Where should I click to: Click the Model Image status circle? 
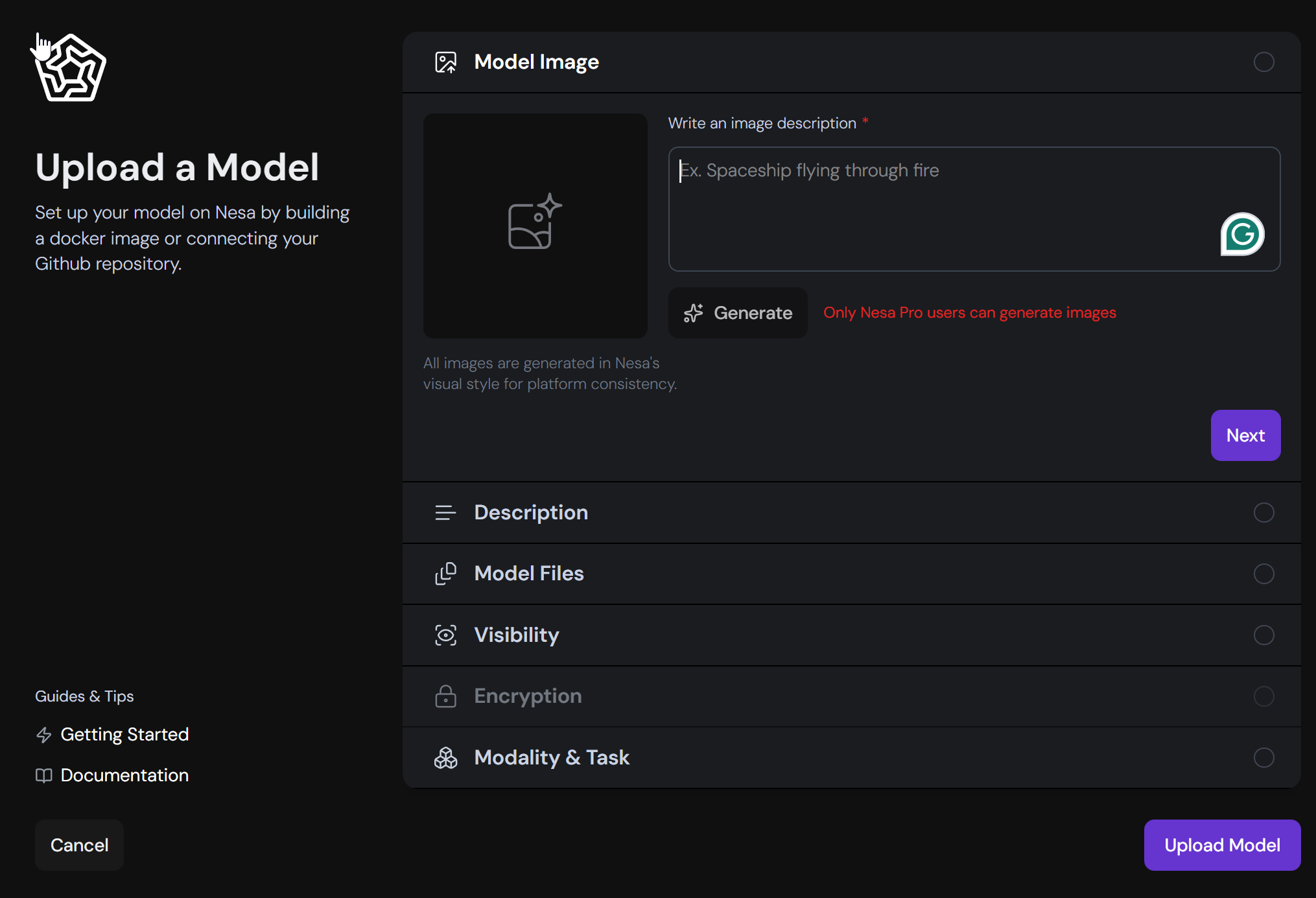(x=1263, y=62)
